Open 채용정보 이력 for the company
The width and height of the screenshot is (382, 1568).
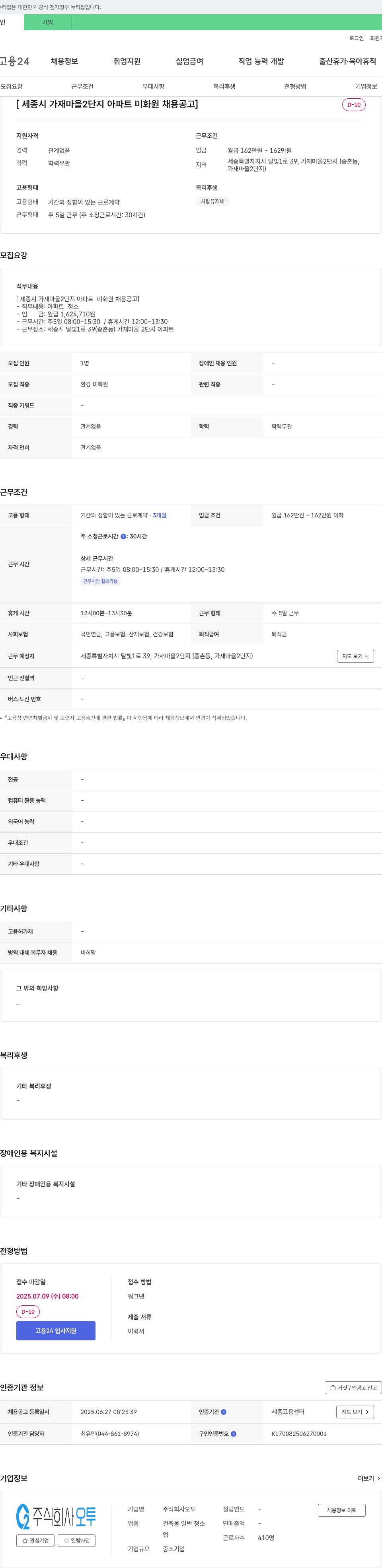(342, 1510)
